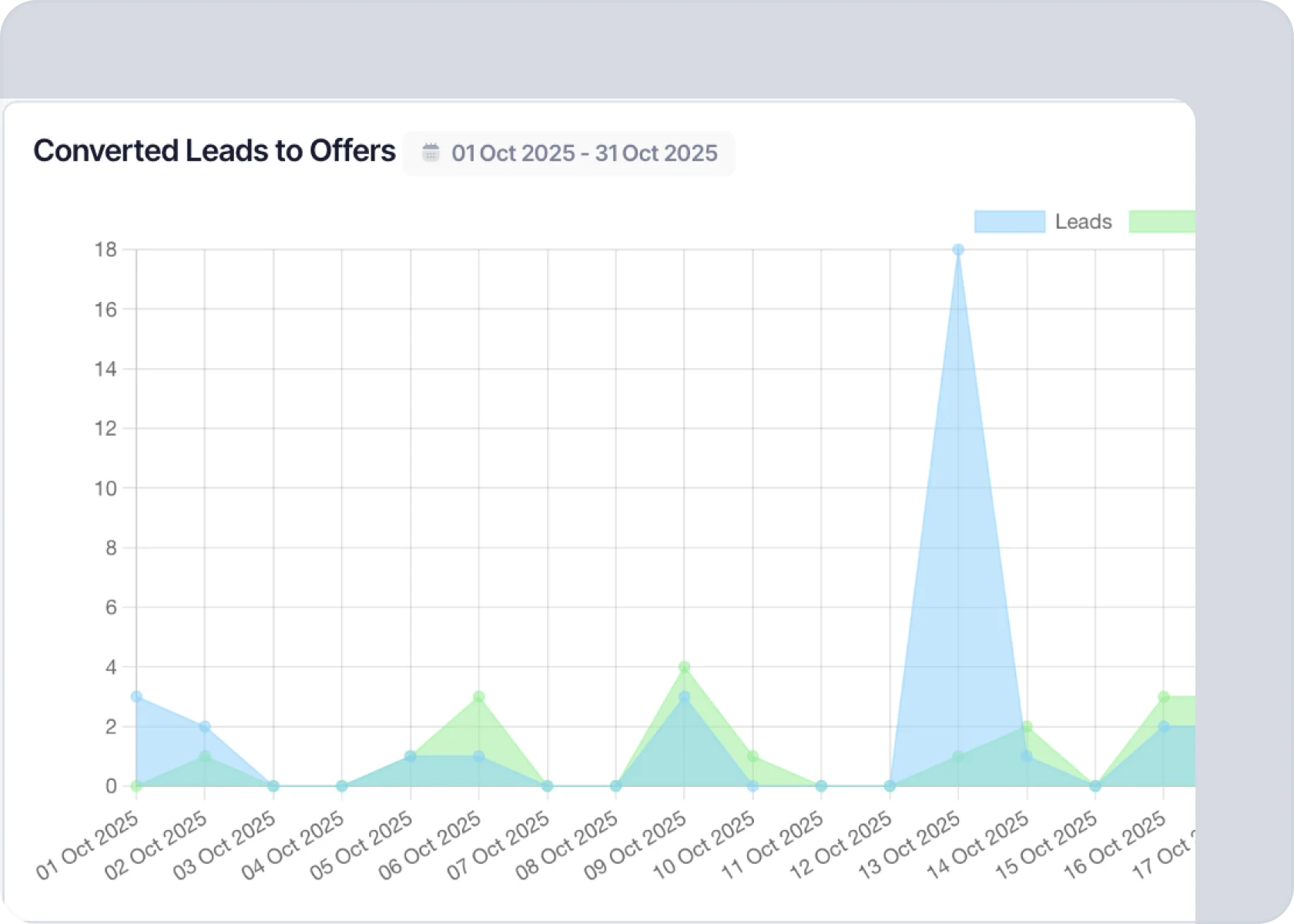This screenshot has width=1294, height=924.
Task: Click the y-axis label 10
Action: click(x=106, y=488)
